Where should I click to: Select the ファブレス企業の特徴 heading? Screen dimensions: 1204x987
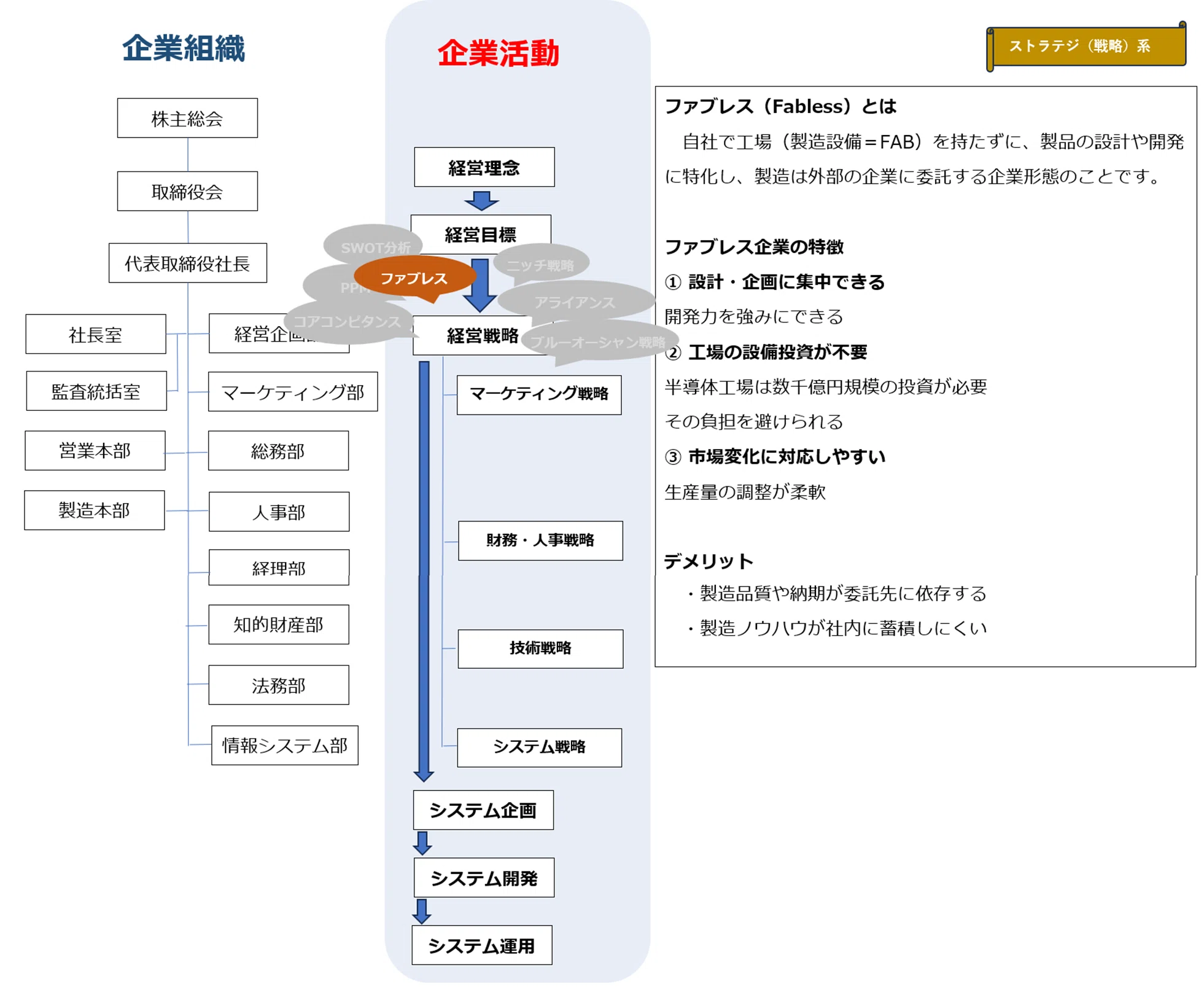click(x=754, y=247)
